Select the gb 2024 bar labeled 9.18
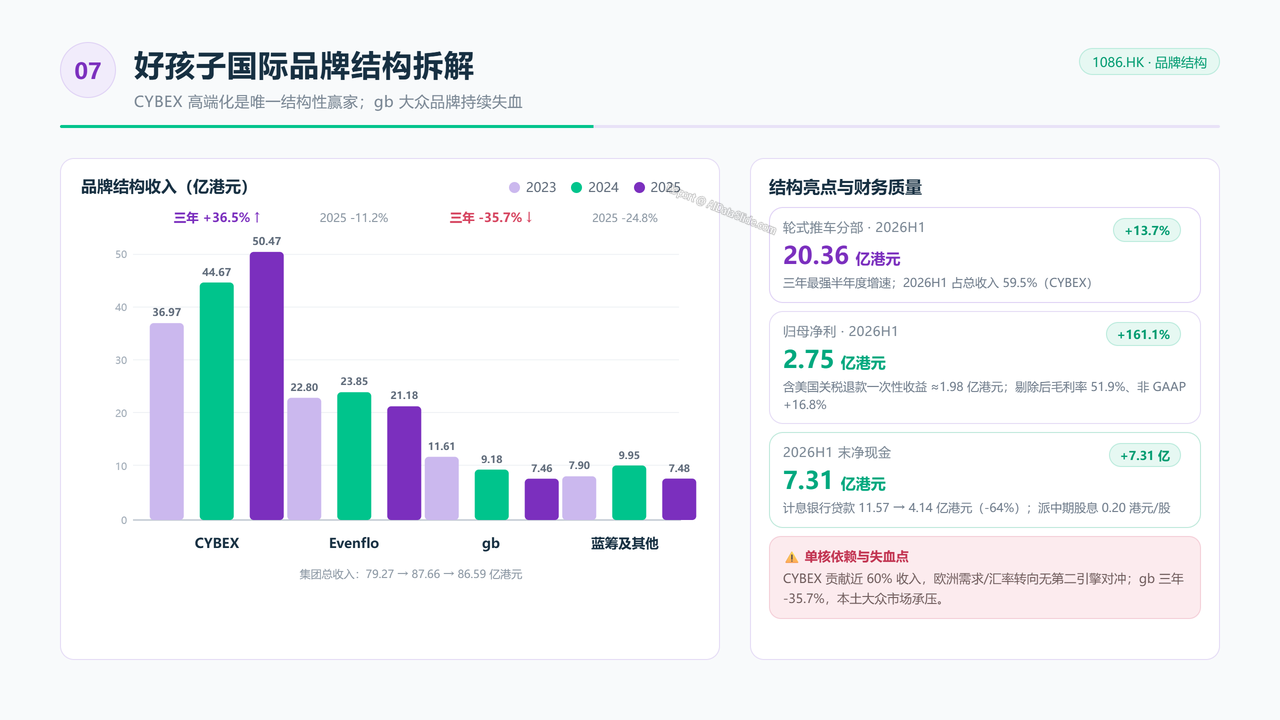Screen dimensions: 1280x720 (492, 495)
